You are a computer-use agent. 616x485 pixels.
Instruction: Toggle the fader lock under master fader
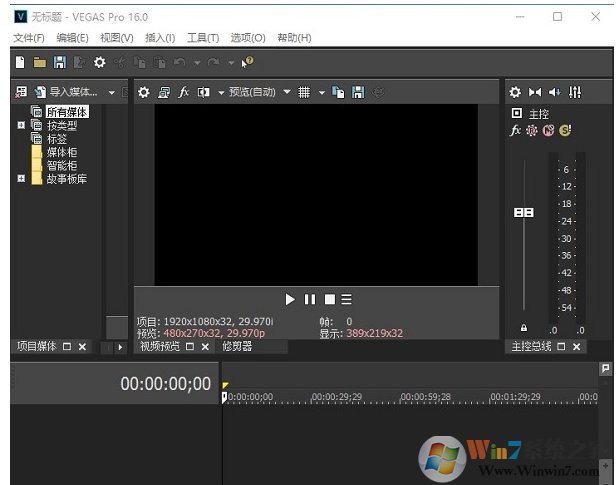click(x=524, y=328)
